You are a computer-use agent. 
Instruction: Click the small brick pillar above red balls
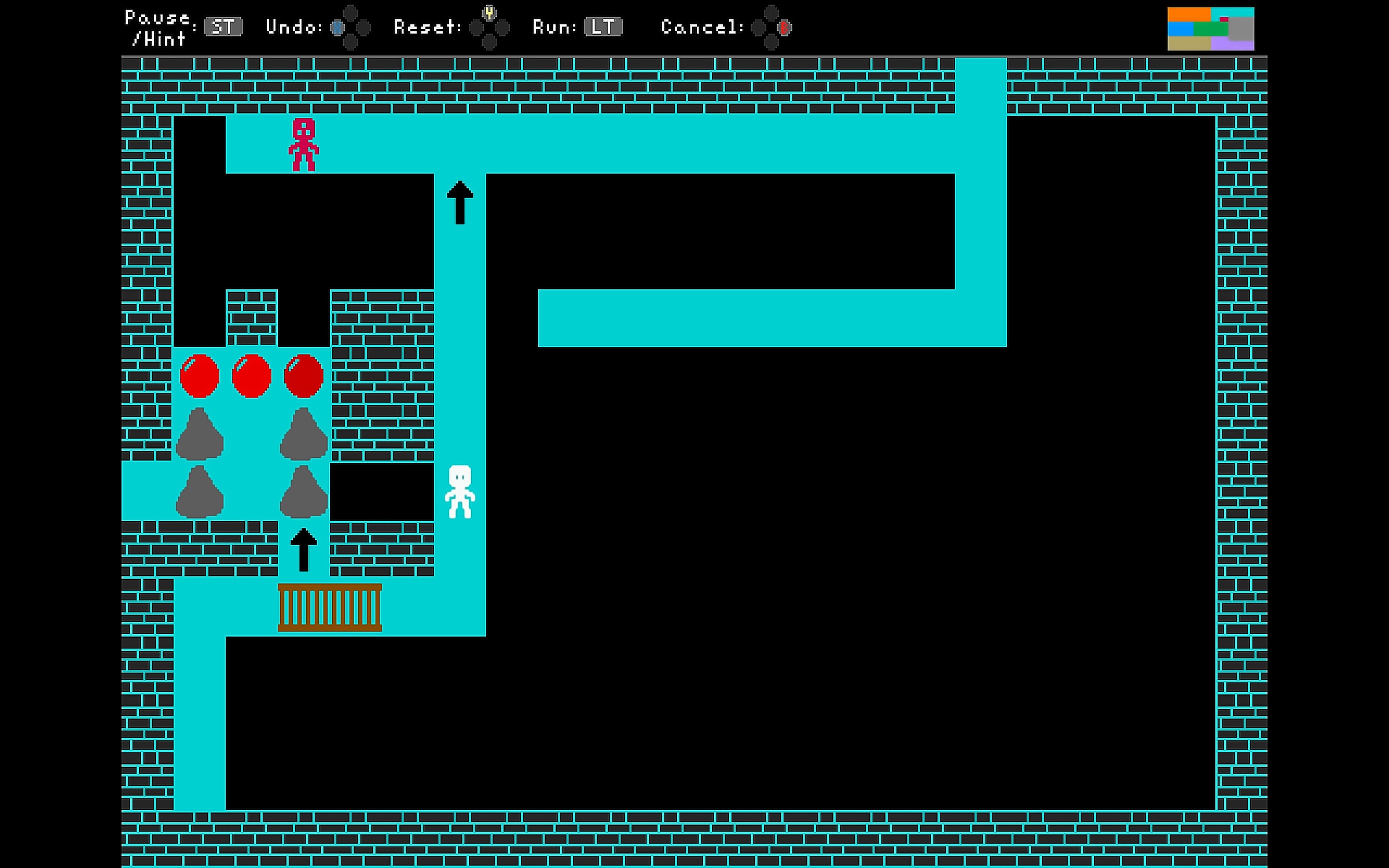click(252, 318)
